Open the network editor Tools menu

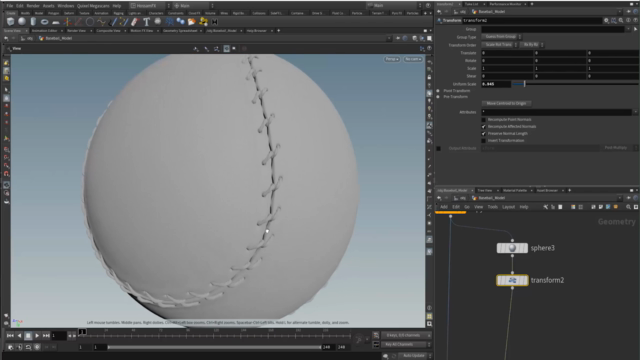coord(493,207)
